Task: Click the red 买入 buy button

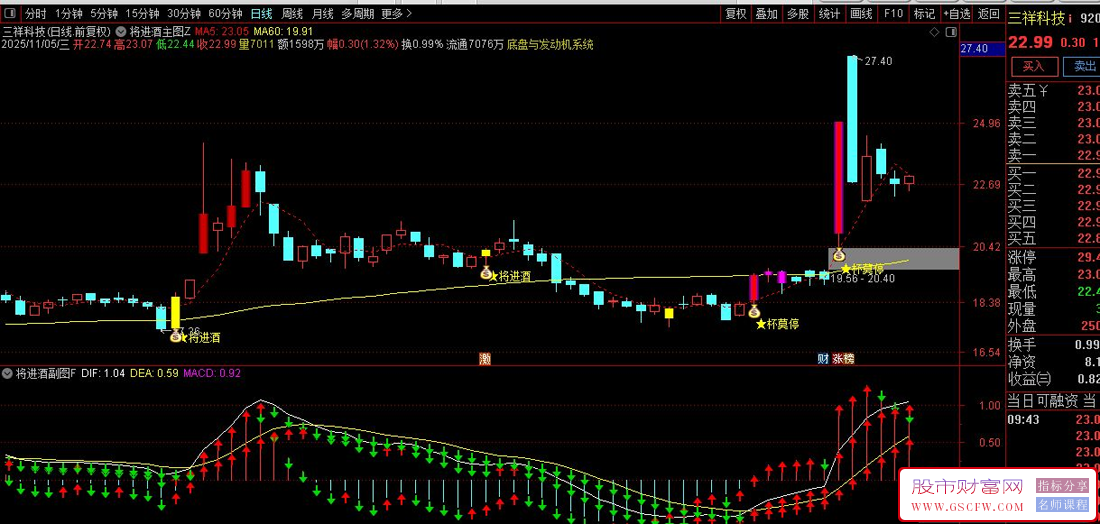Action: click(1033, 66)
